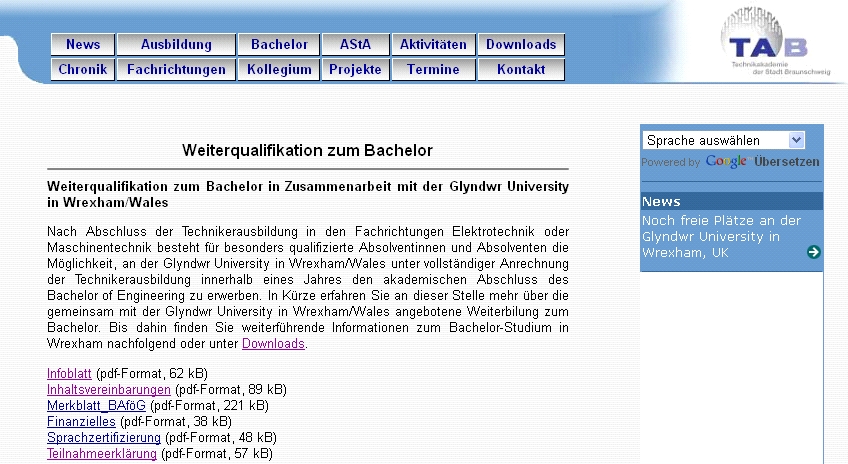Click the Google Übersetzen logo

click(x=761, y=162)
